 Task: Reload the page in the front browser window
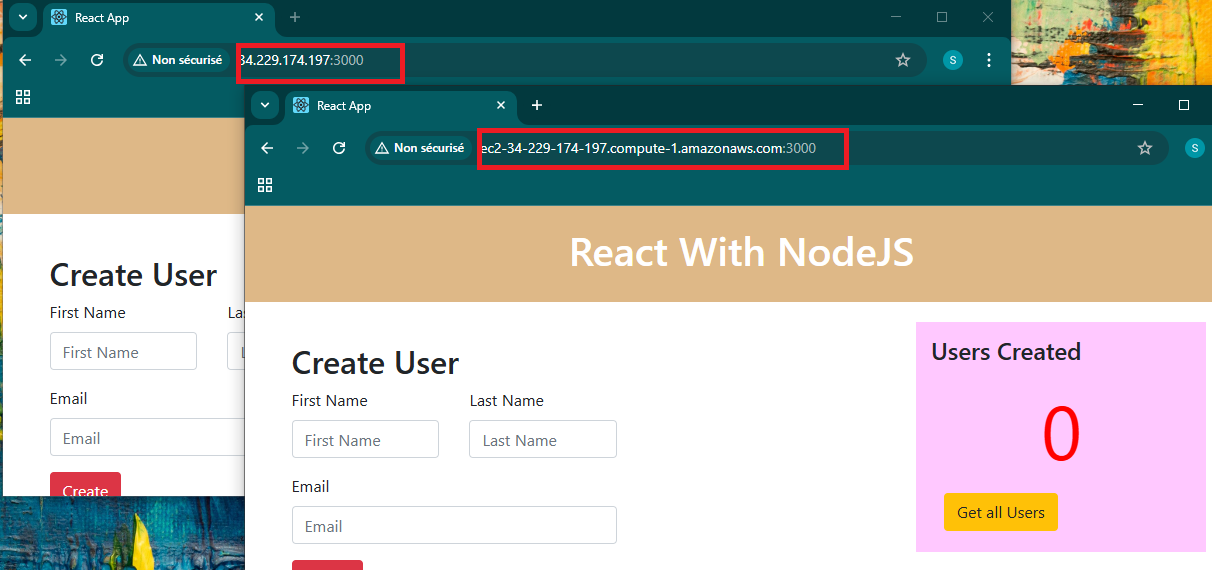[339, 148]
